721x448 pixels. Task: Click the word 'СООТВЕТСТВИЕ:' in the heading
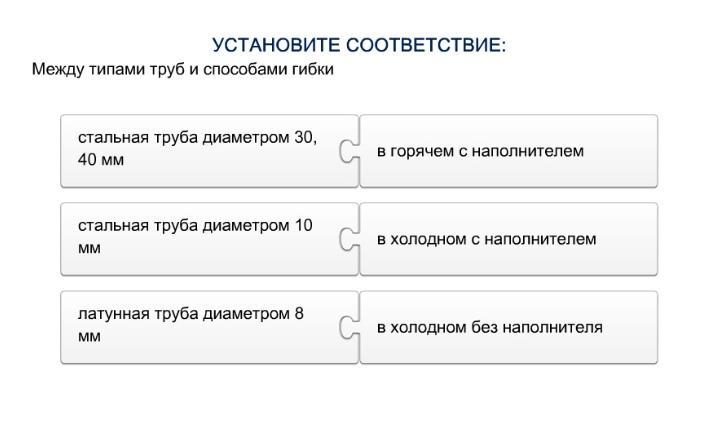[426, 46]
